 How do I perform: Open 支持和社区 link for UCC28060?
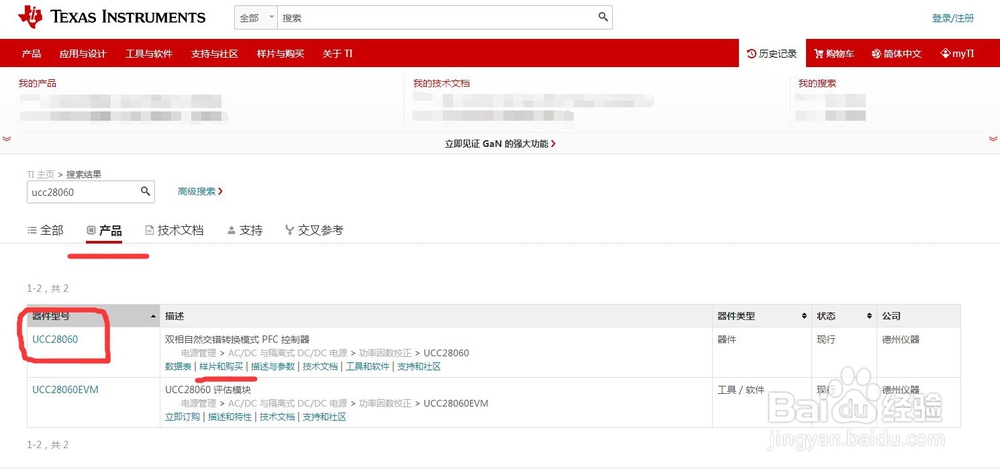pyautogui.click(x=419, y=367)
